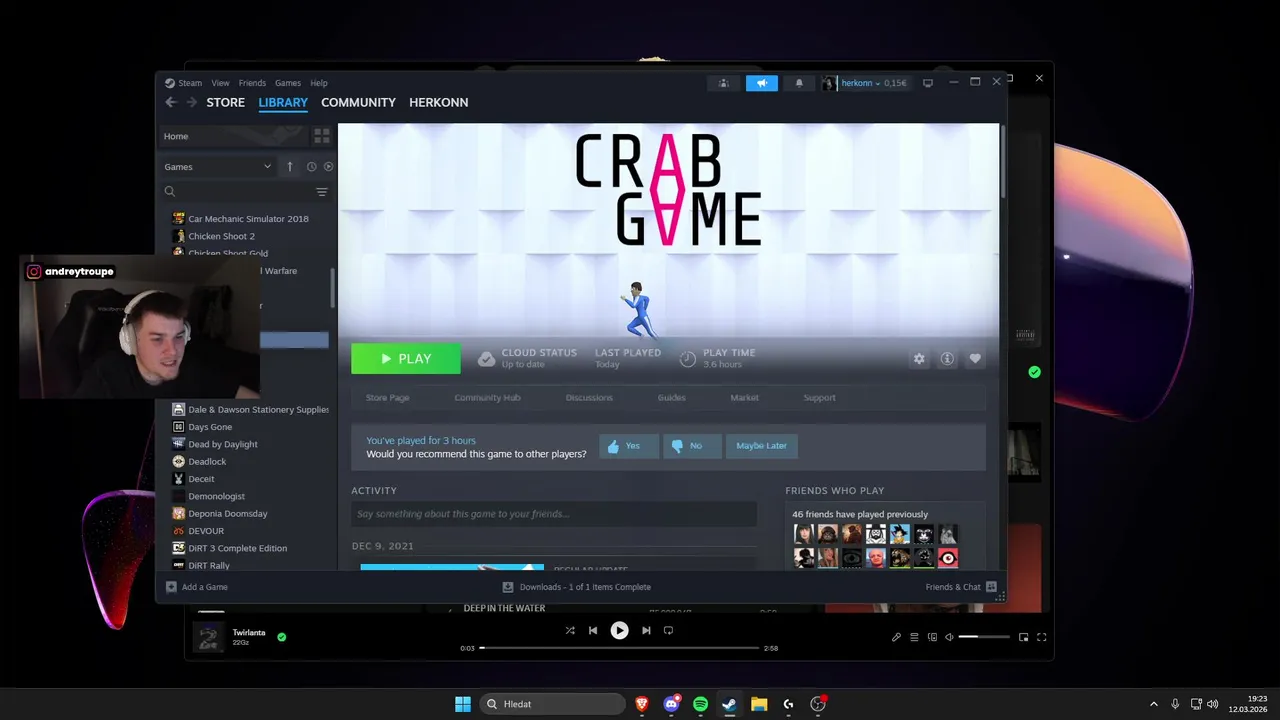
Task: Open Crab Game Market link
Action: click(744, 398)
